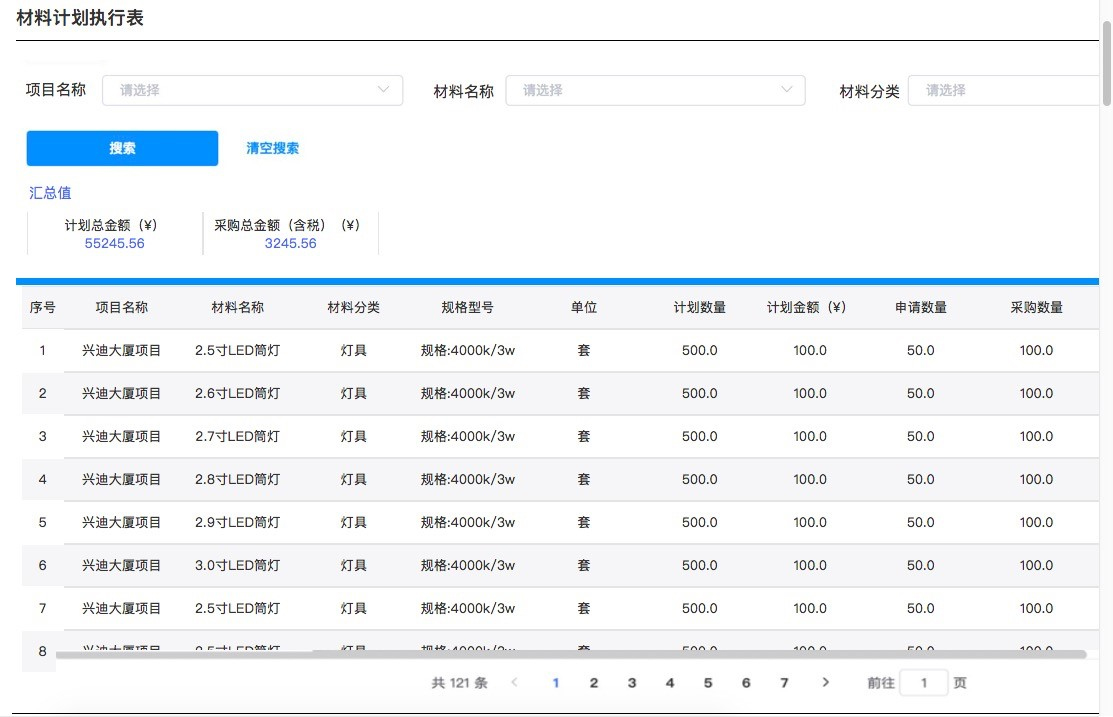Image resolution: width=1113 pixels, height=717 pixels.
Task: Click 兴迪大厦项目 in row 4
Action: 121,480
